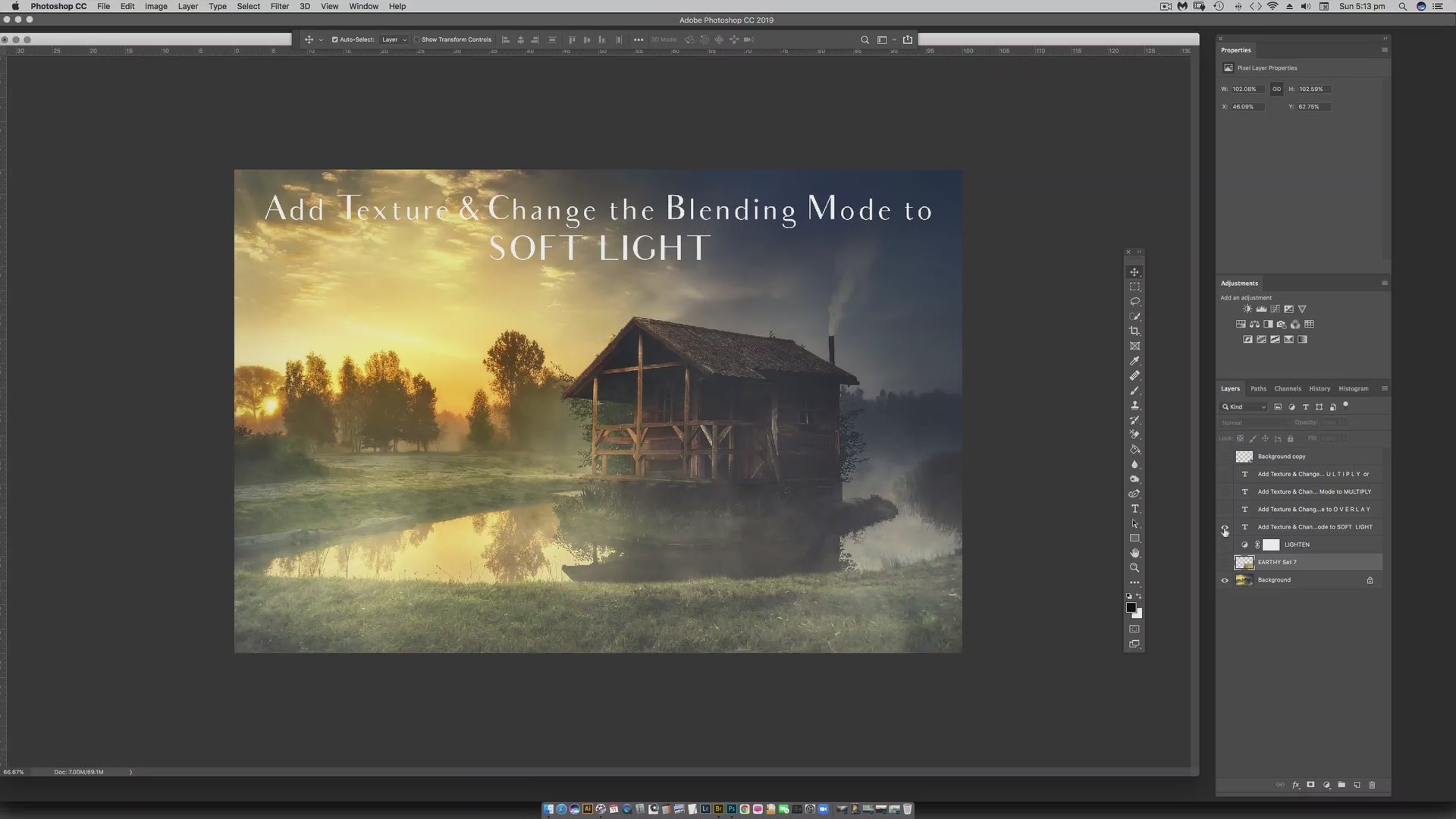Viewport: 1456px width, 819px height.
Task: Click the share icon in options bar
Action: pyautogui.click(x=908, y=39)
